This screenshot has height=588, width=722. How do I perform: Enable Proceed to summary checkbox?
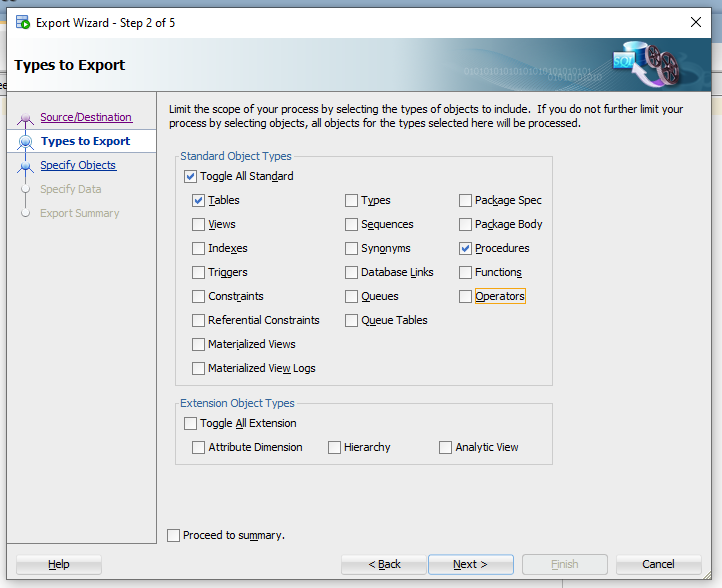click(174, 535)
